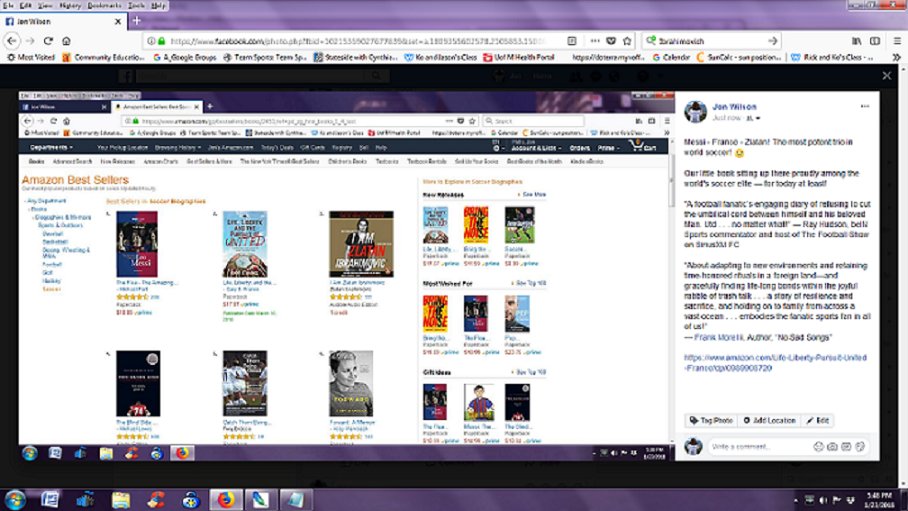Click the Firefox search box
The height and width of the screenshot is (511, 908).
click(x=712, y=41)
